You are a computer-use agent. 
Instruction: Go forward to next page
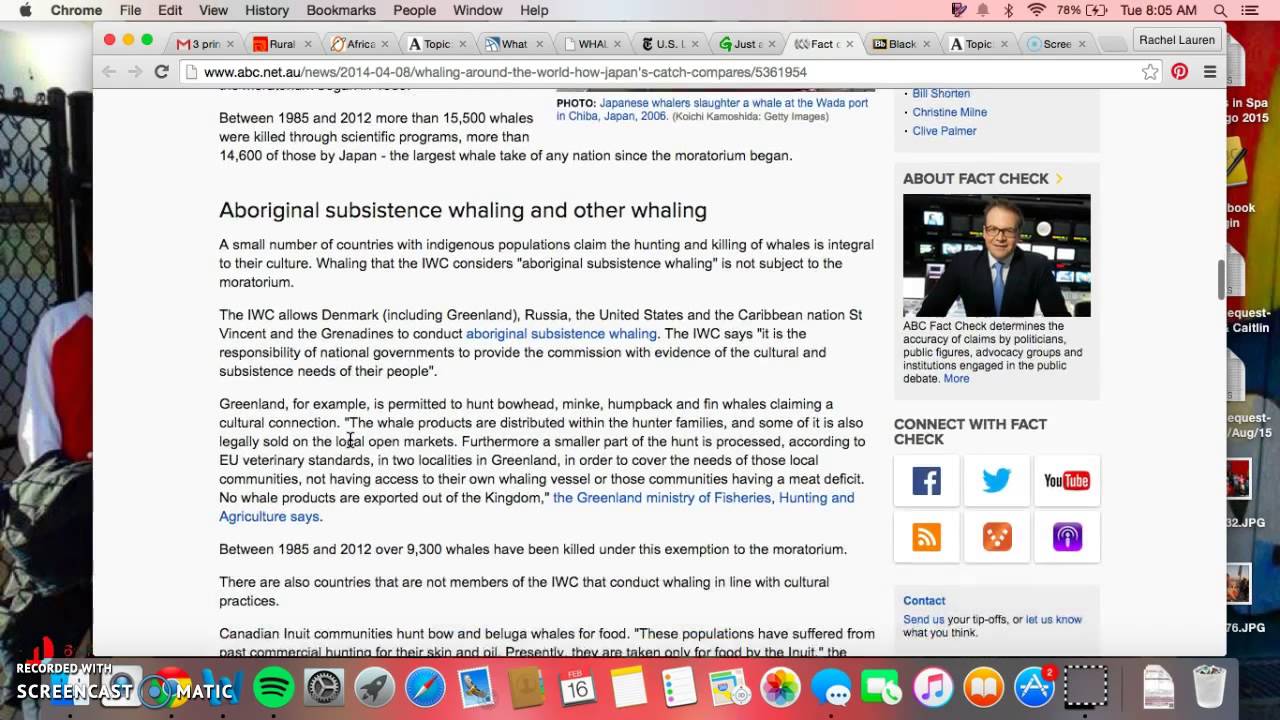click(134, 72)
